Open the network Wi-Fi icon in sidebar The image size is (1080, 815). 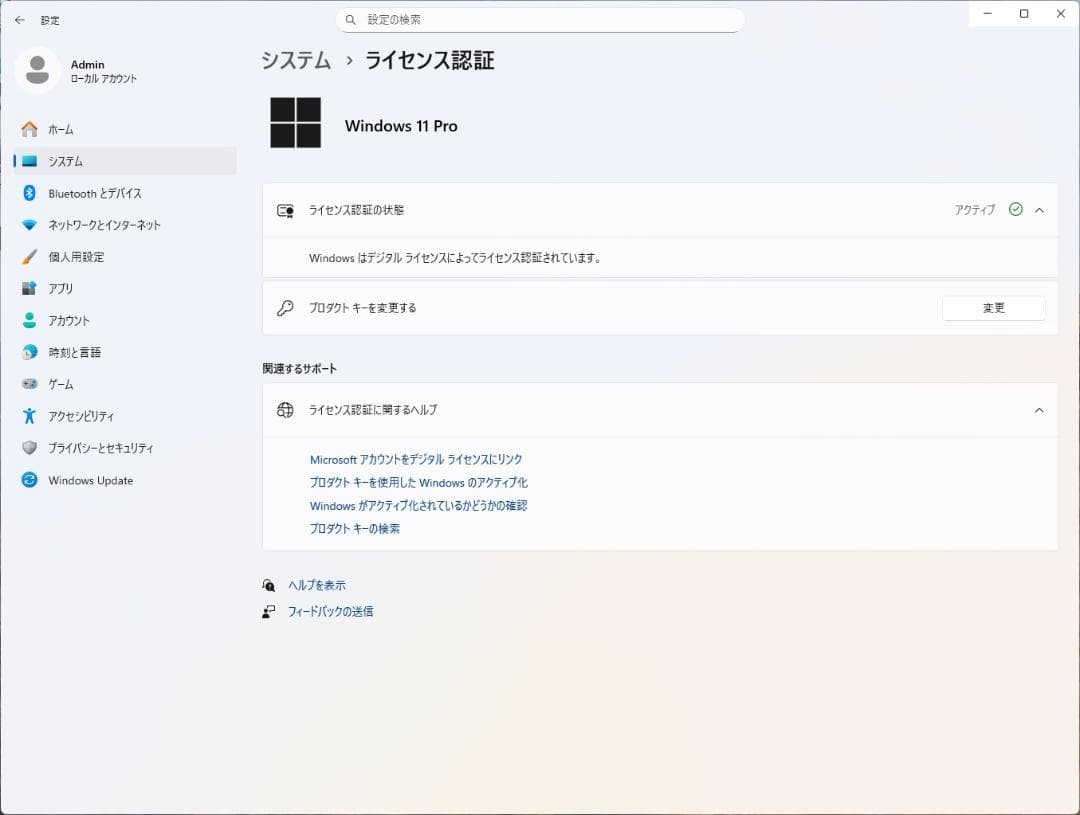pos(29,225)
